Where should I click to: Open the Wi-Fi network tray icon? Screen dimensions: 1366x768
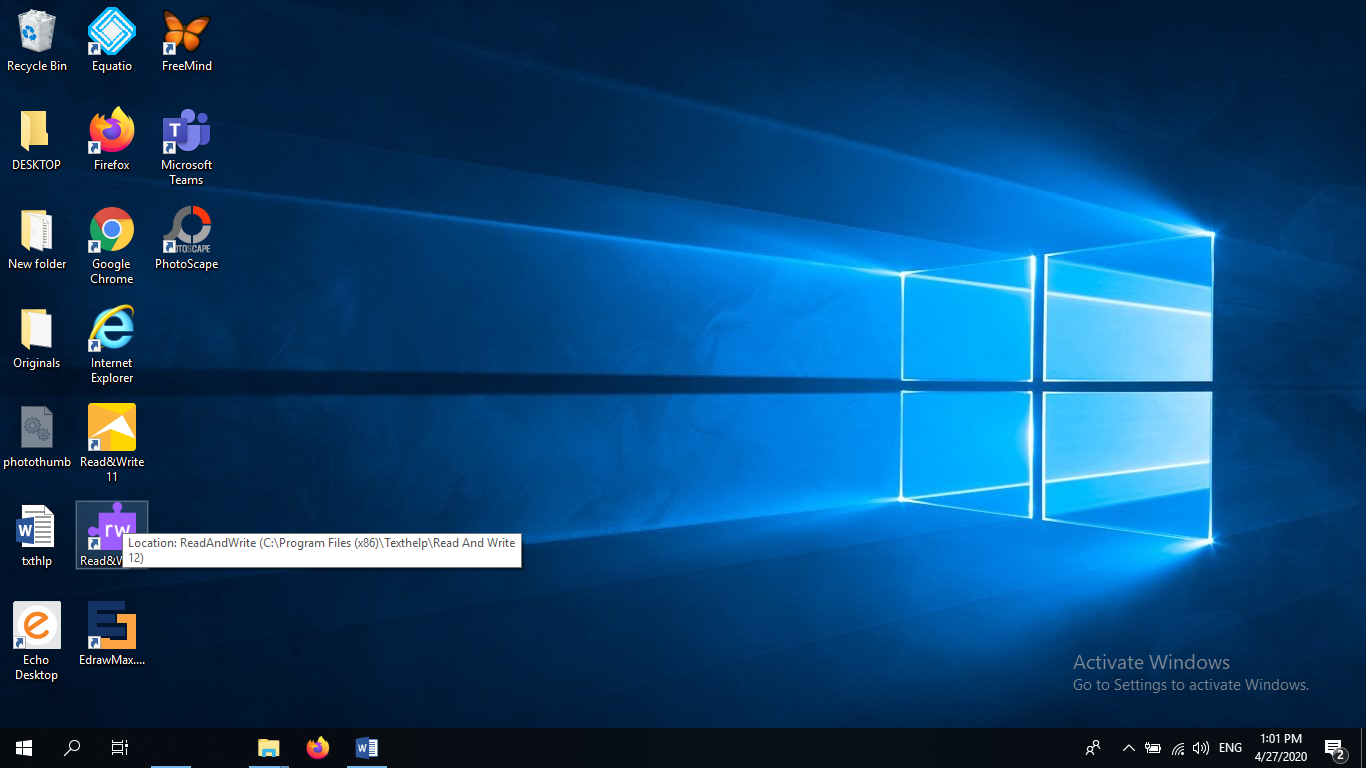tap(1178, 748)
